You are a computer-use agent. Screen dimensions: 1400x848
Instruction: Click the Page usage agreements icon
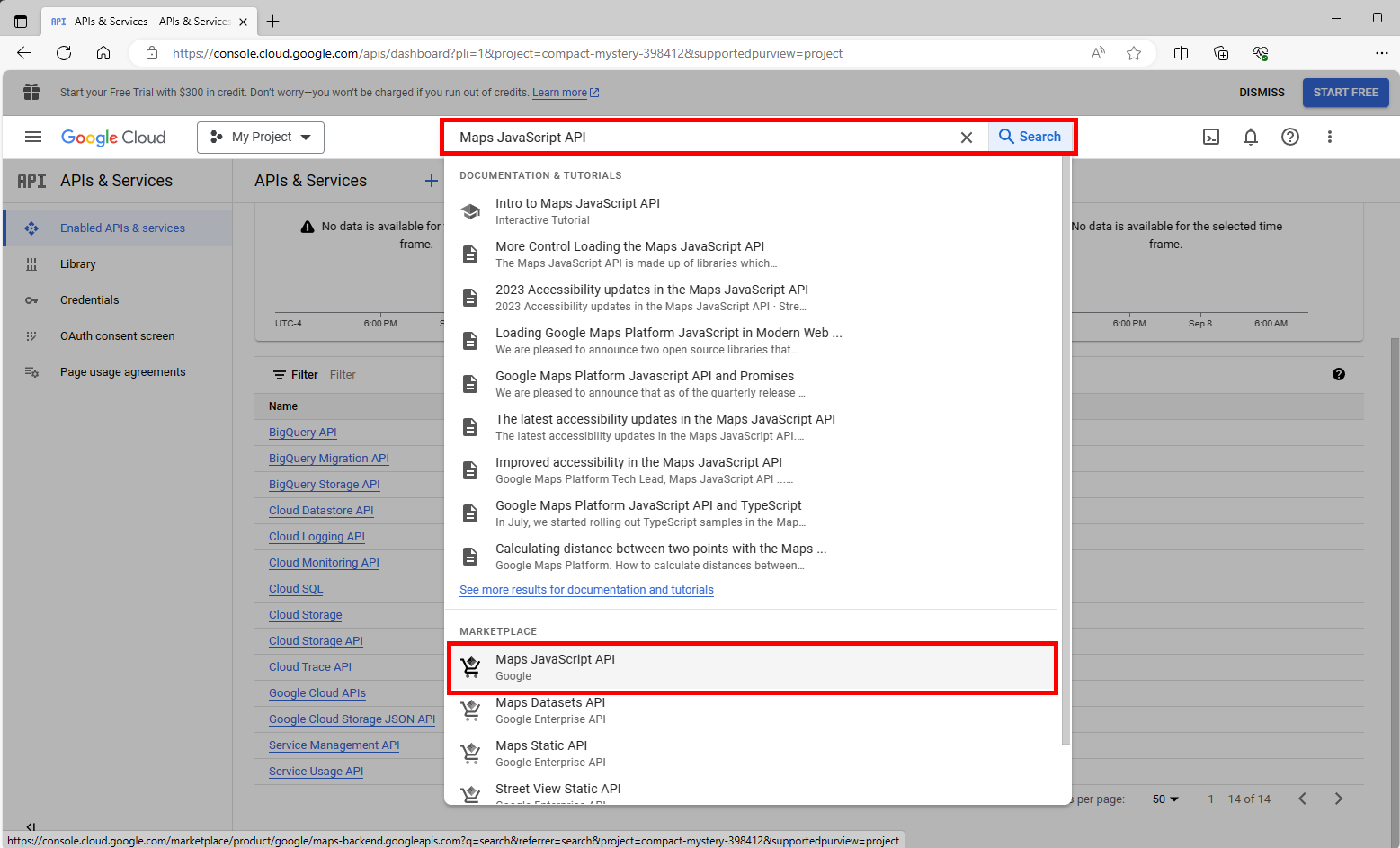point(31,372)
